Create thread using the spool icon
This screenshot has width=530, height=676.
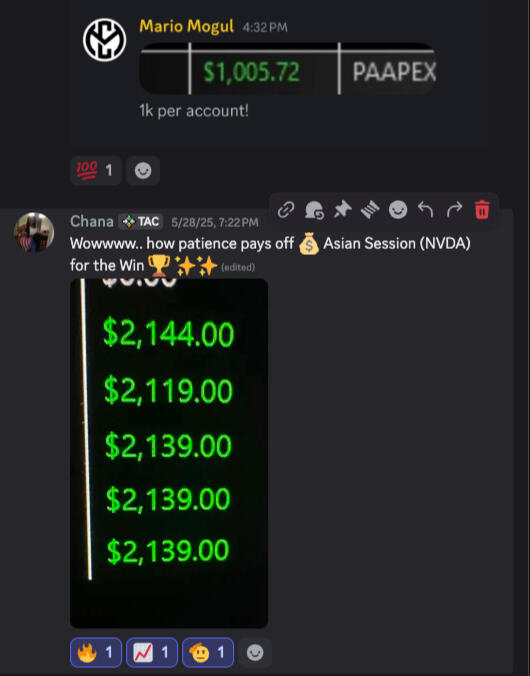tap(370, 210)
